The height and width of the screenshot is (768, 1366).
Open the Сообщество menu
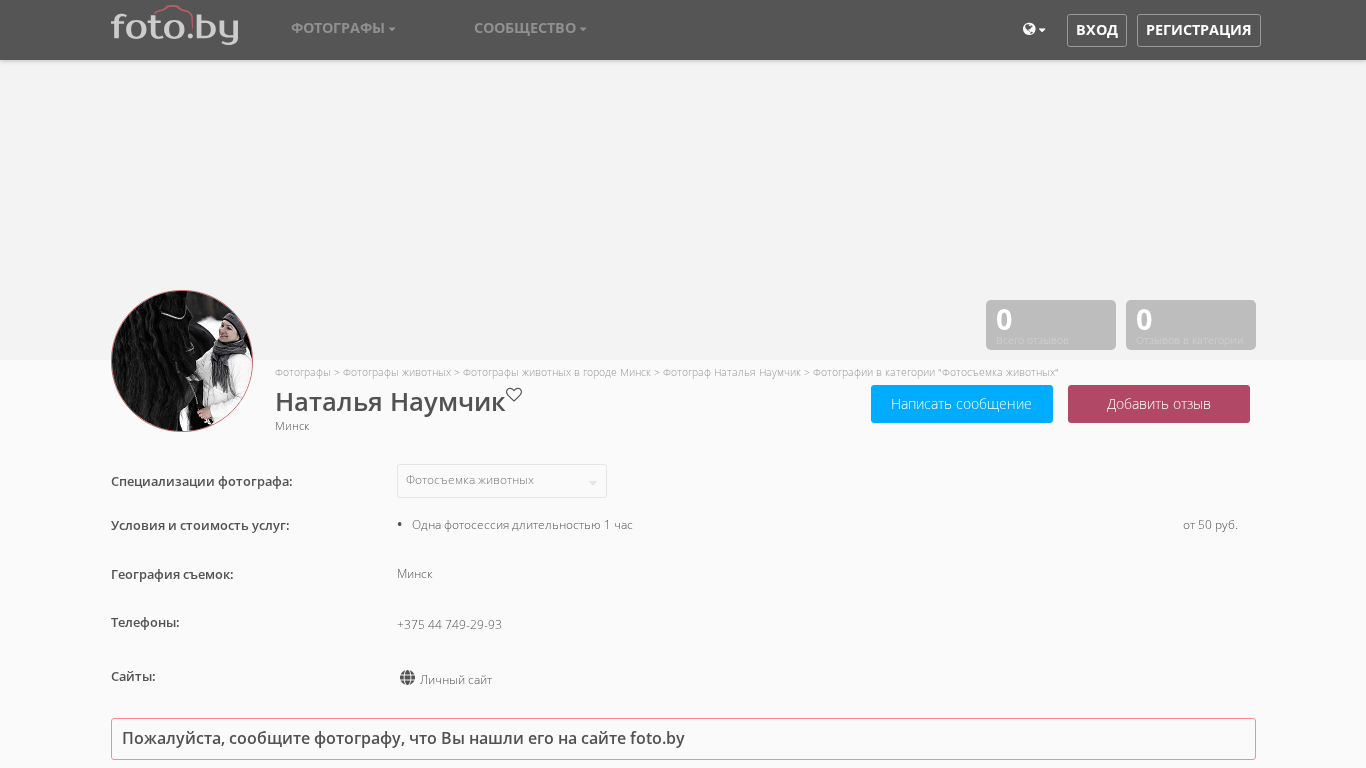[x=530, y=28]
